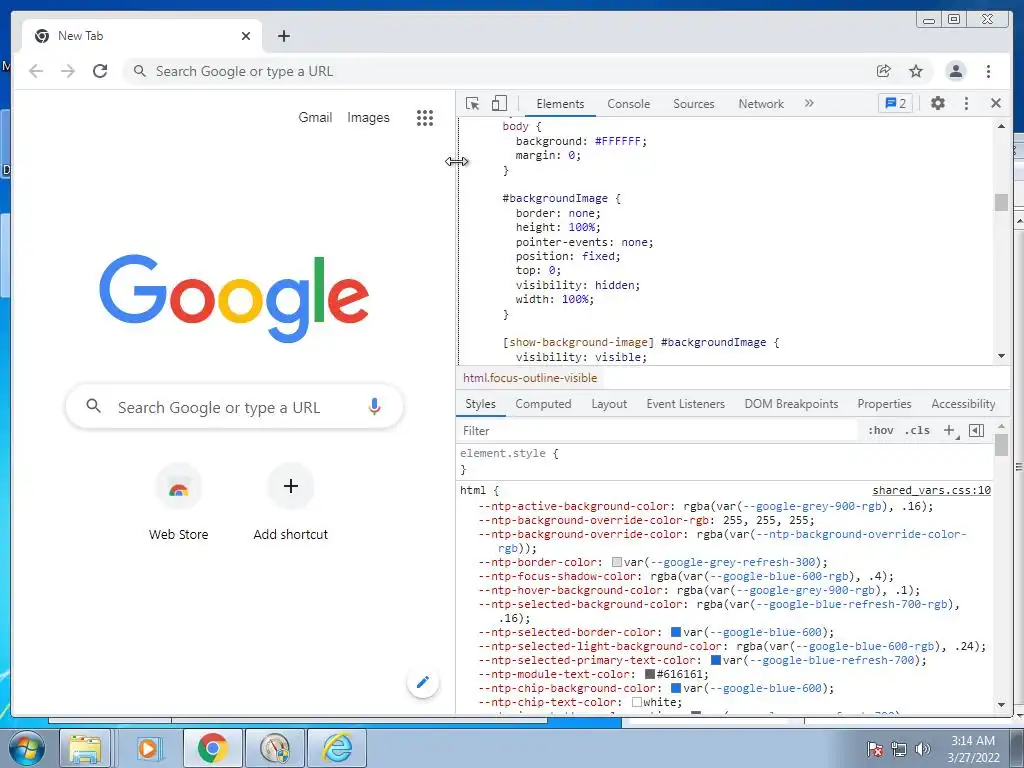Open the --ntp-chip-text-color white swatch
The height and width of the screenshot is (768, 1024).
(637, 702)
